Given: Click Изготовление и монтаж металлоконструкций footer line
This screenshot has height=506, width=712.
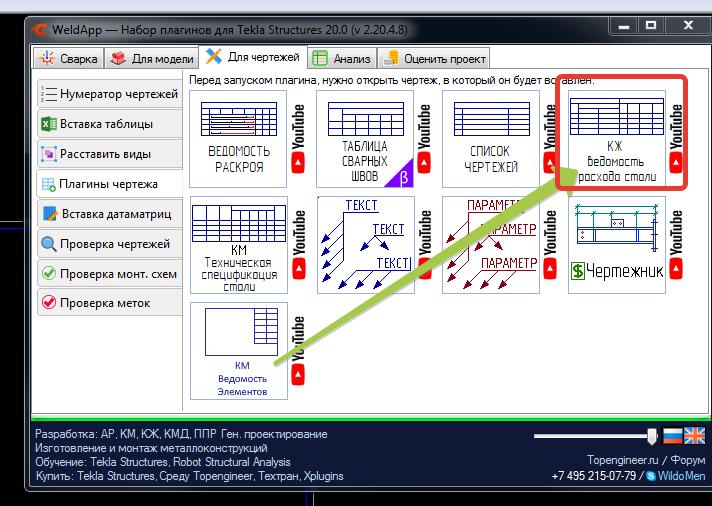Looking at the screenshot, I should [151, 448].
